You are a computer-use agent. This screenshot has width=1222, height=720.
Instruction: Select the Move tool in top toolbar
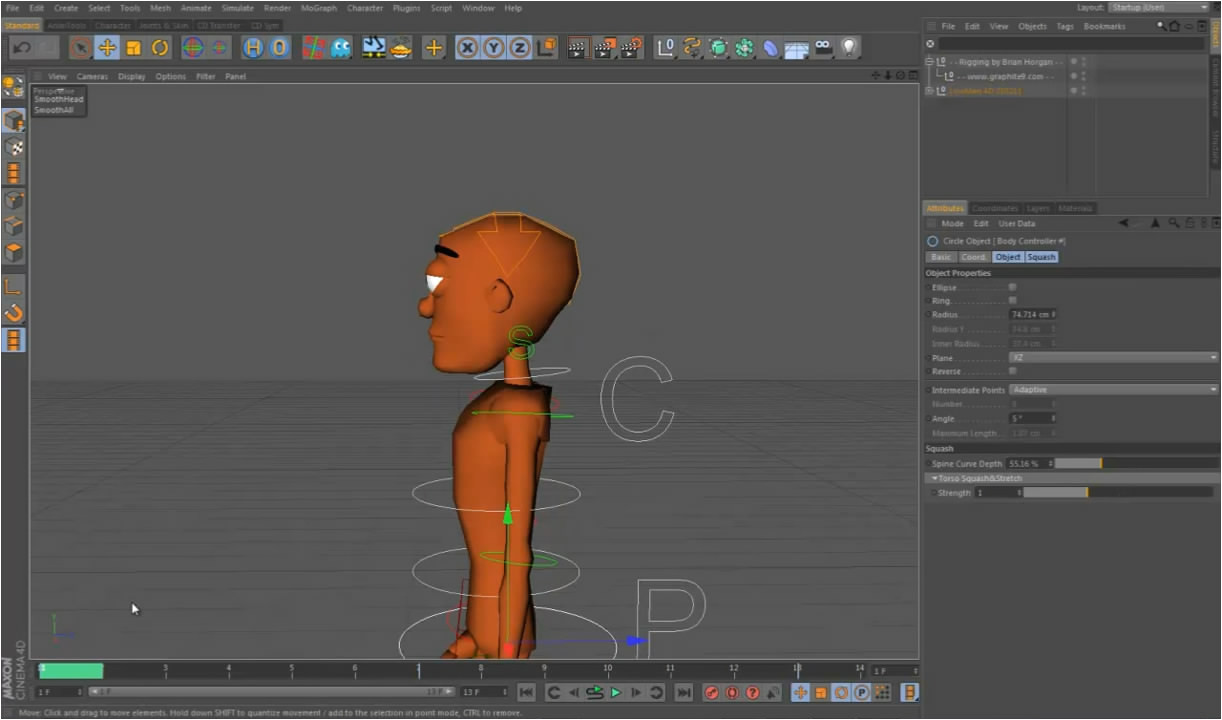(x=107, y=47)
